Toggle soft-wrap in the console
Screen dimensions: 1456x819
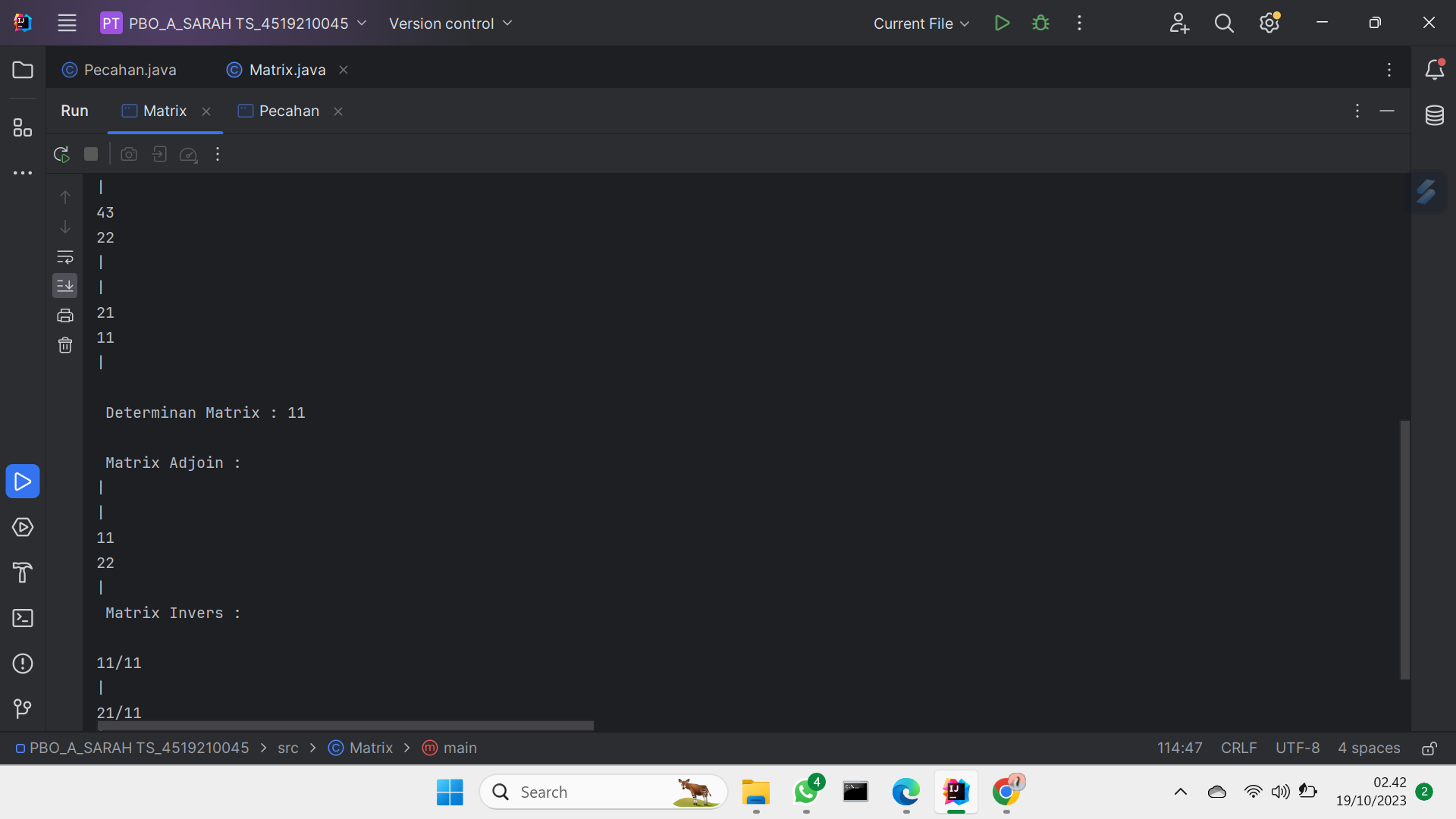point(65,257)
